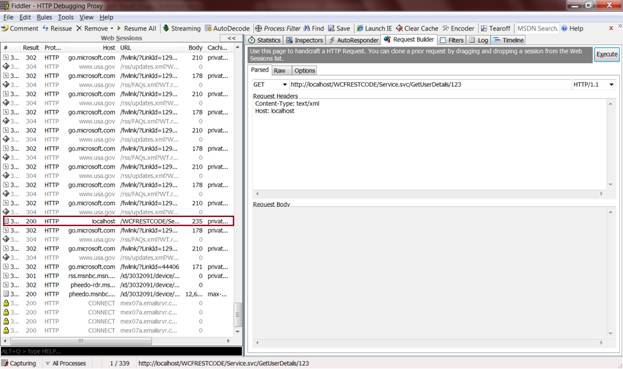Click the Request Headers text area

[x=430, y=145]
